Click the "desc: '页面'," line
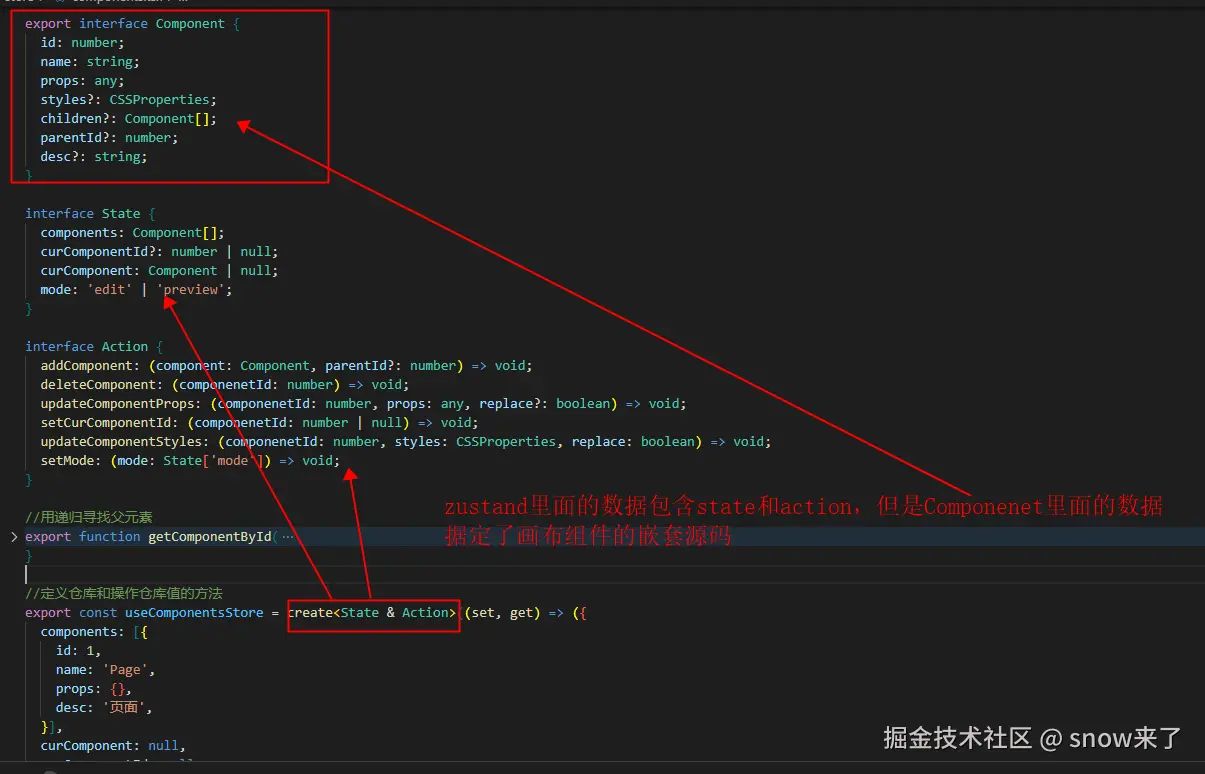The height and width of the screenshot is (774, 1205). pyautogui.click(x=104, y=708)
